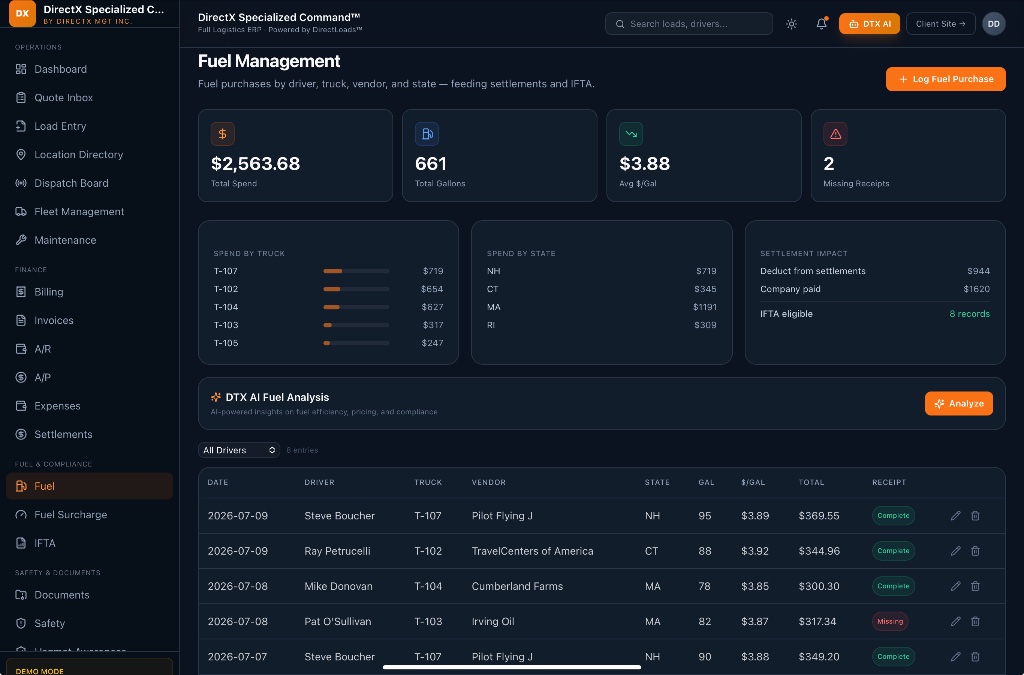Run the DTX AI Analyze button
Viewport: 1024px width, 675px height.
(x=959, y=403)
